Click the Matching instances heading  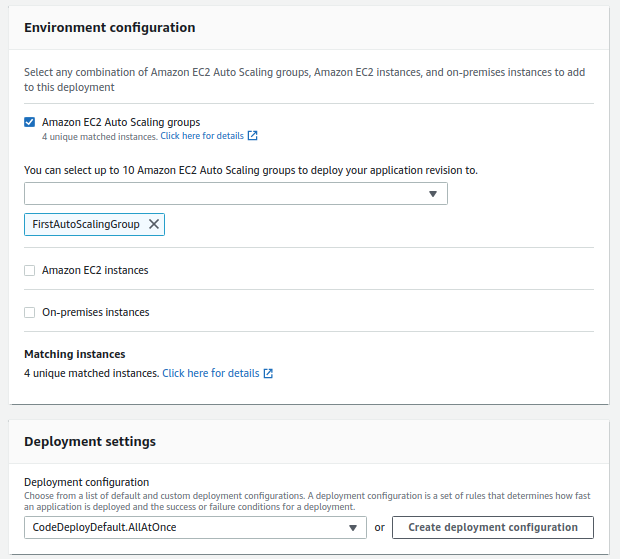click(x=74, y=354)
